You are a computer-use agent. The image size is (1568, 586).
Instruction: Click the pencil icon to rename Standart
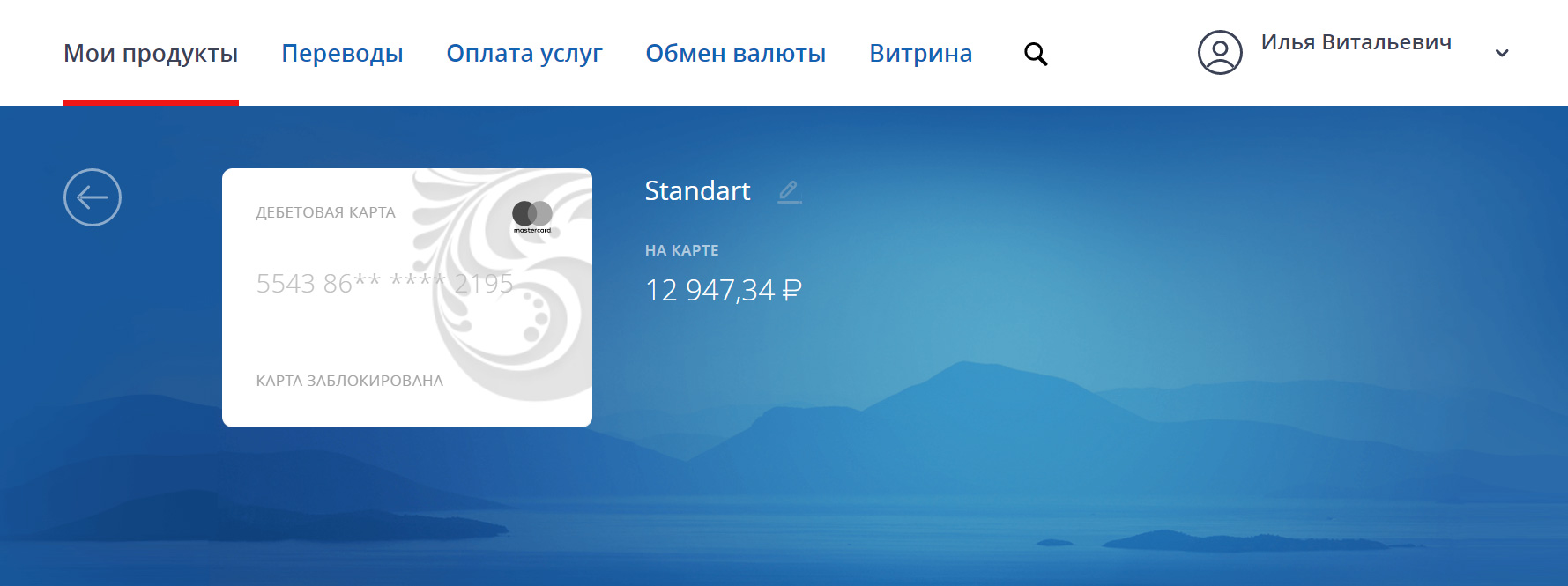click(x=790, y=191)
